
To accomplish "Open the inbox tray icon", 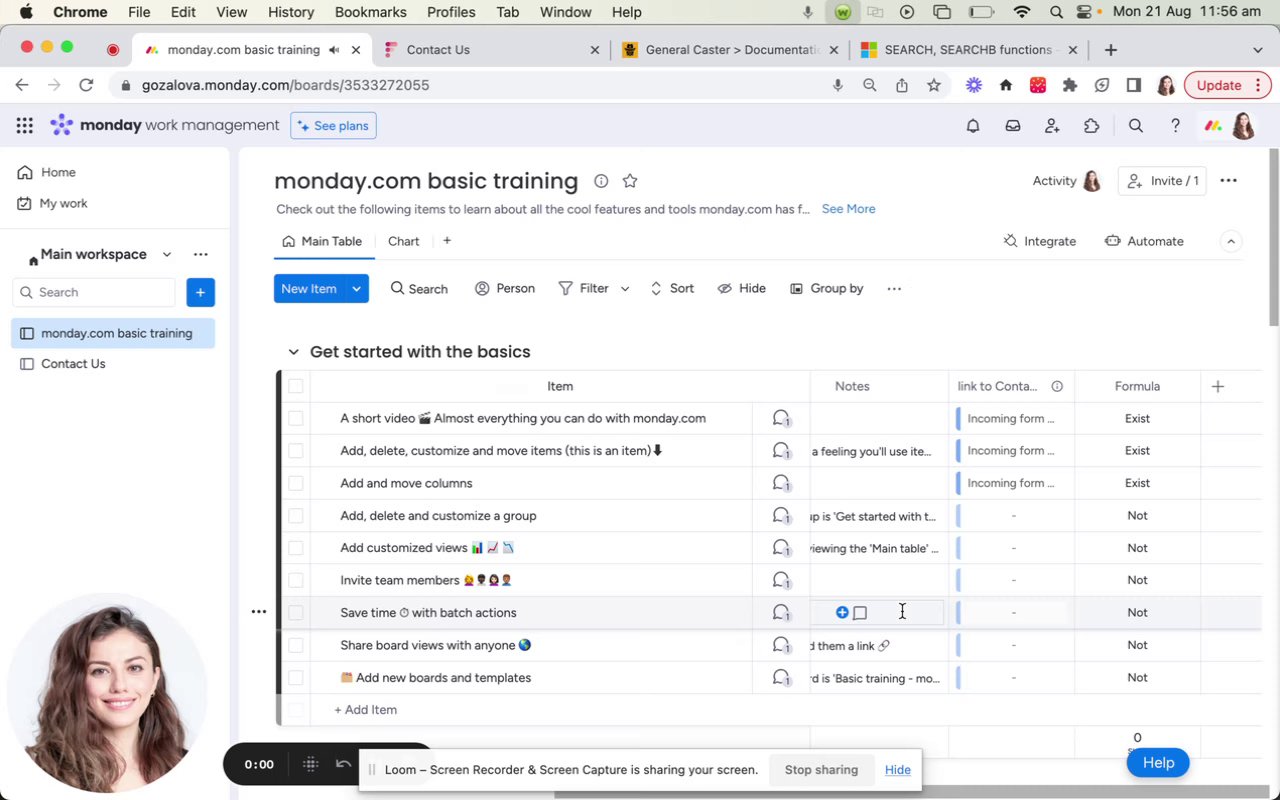I will coord(1013,126).
